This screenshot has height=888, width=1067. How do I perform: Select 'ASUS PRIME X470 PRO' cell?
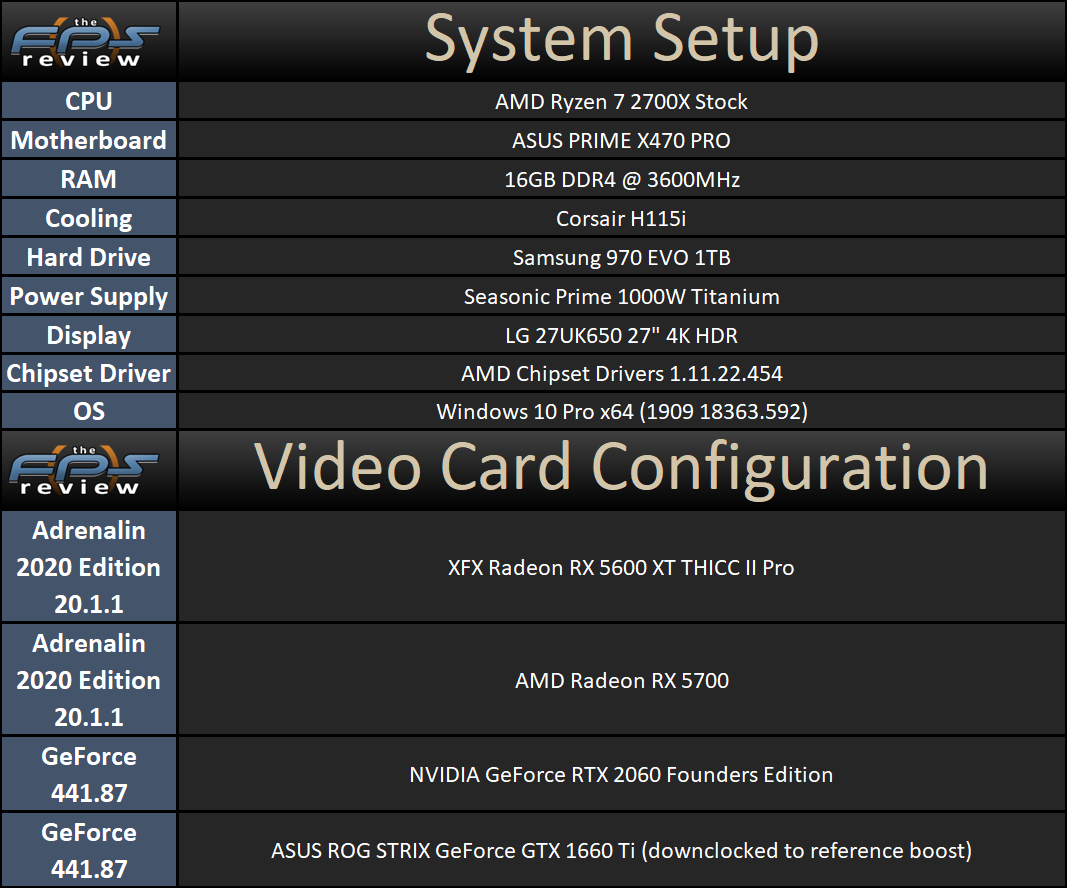coord(621,140)
